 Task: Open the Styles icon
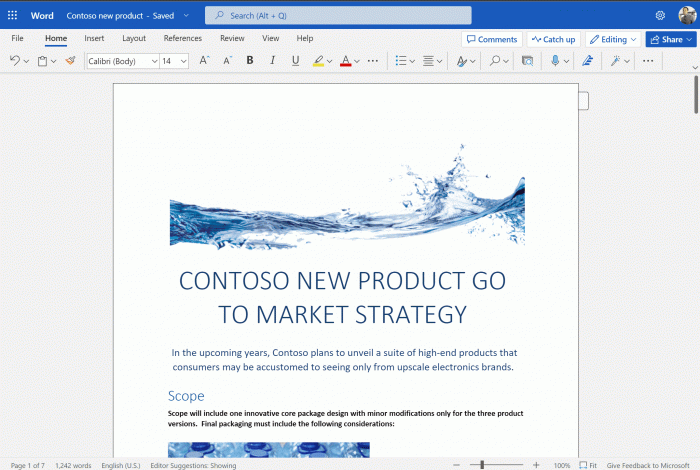click(462, 61)
